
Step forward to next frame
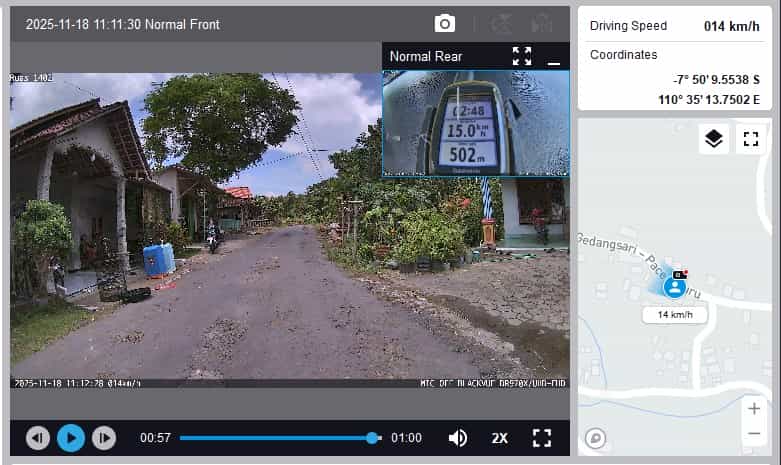tap(103, 437)
